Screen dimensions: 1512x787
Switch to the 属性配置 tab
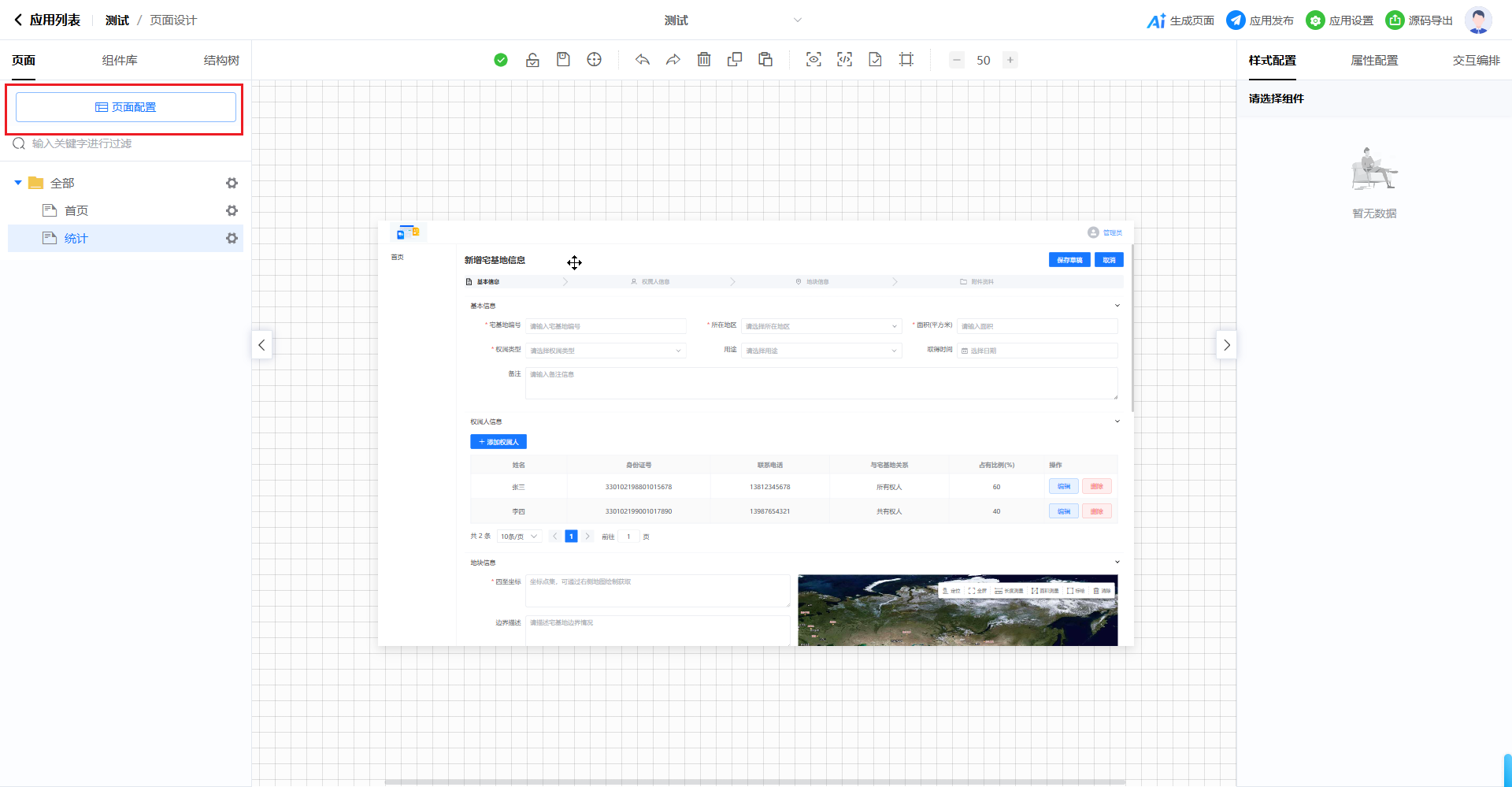coord(1374,61)
